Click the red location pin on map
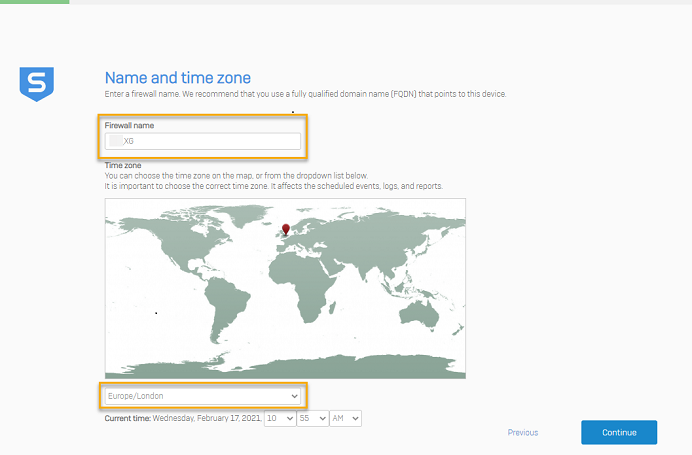Screen dimensions: 692x455 pos(287,231)
